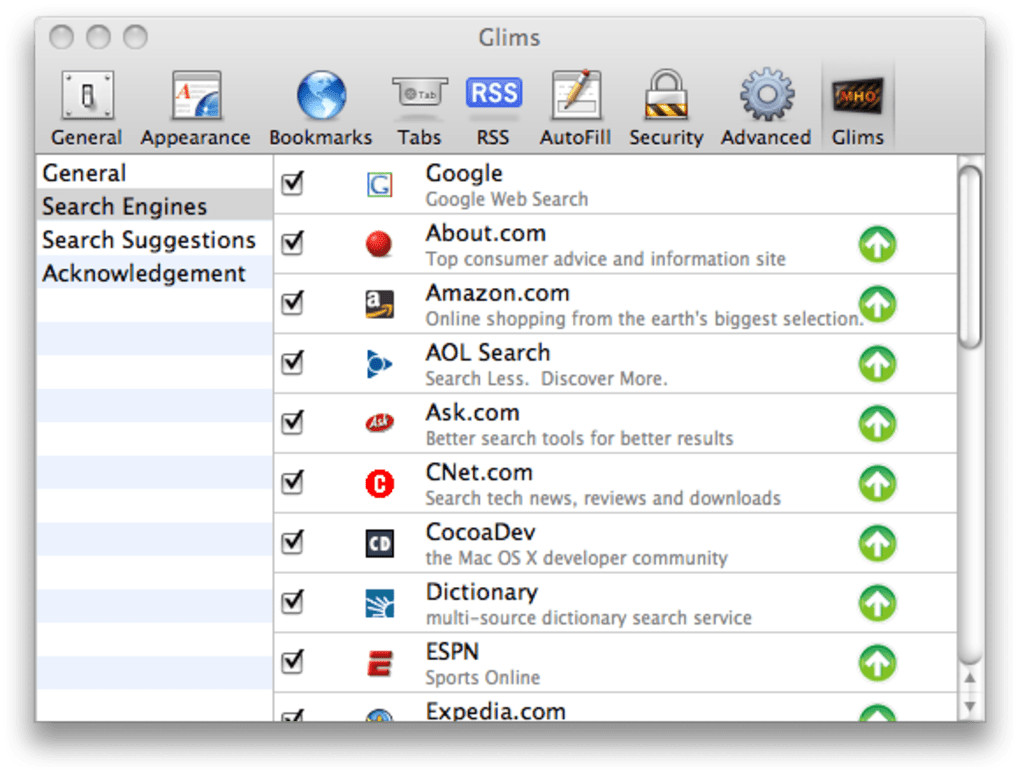Click the Ask.com logo icon
1020x774 pixels.
(x=379, y=423)
